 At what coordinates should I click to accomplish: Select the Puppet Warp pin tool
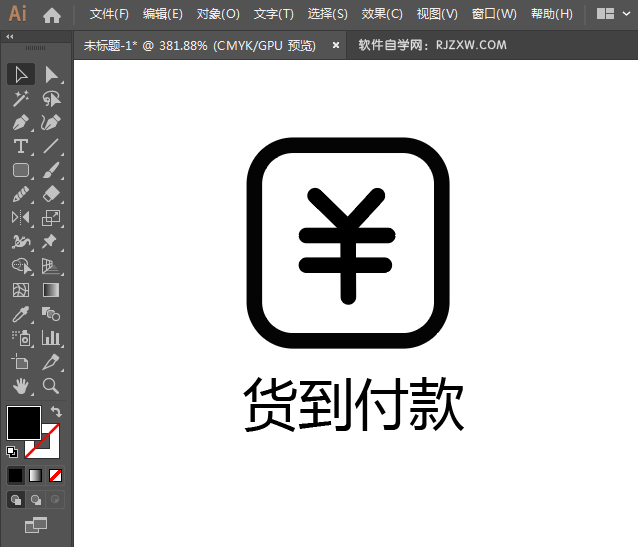[x=51, y=242]
